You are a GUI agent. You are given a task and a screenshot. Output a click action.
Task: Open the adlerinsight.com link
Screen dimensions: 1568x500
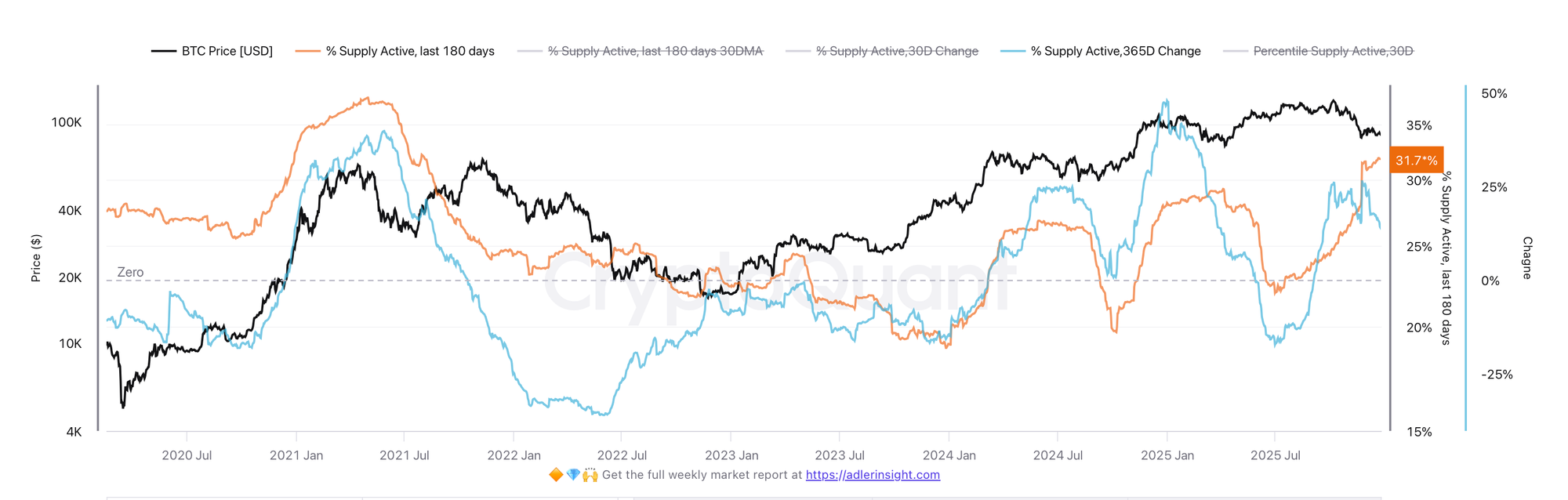pos(873,475)
